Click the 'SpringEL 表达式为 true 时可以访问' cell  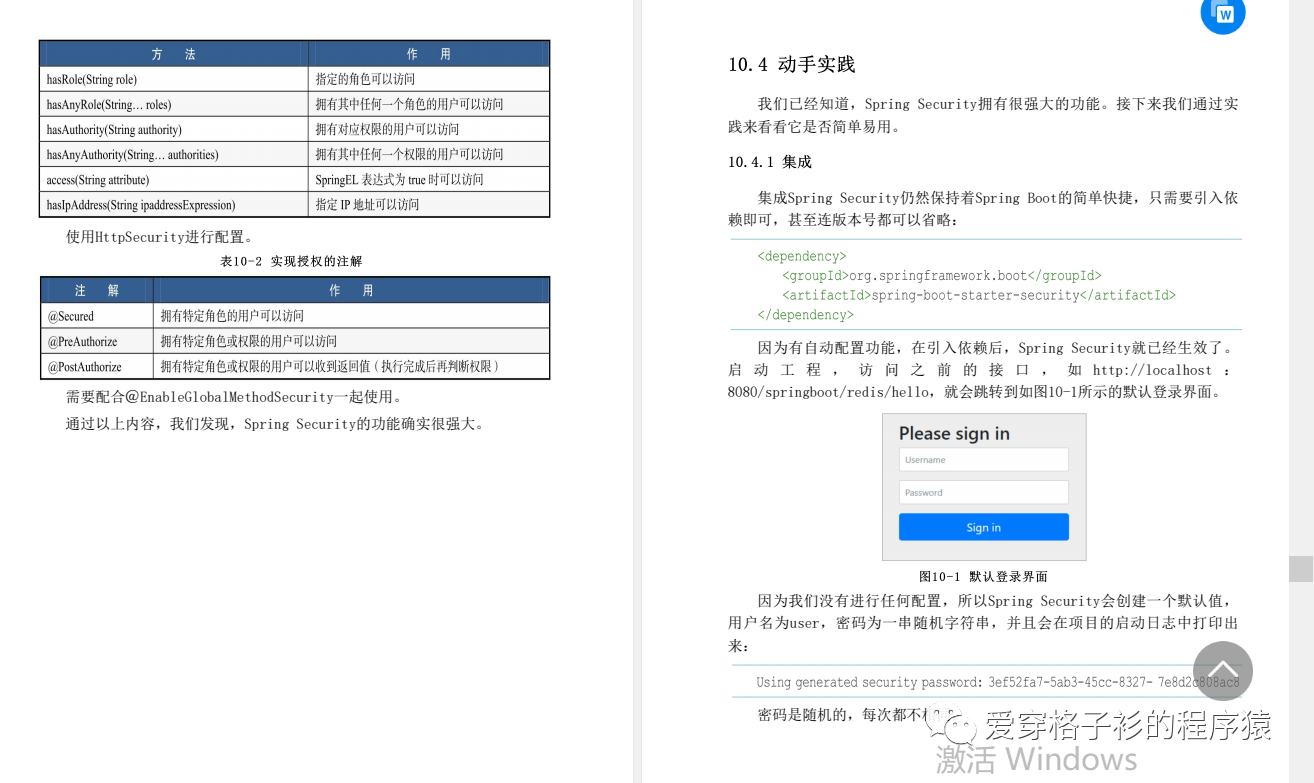pos(429,179)
